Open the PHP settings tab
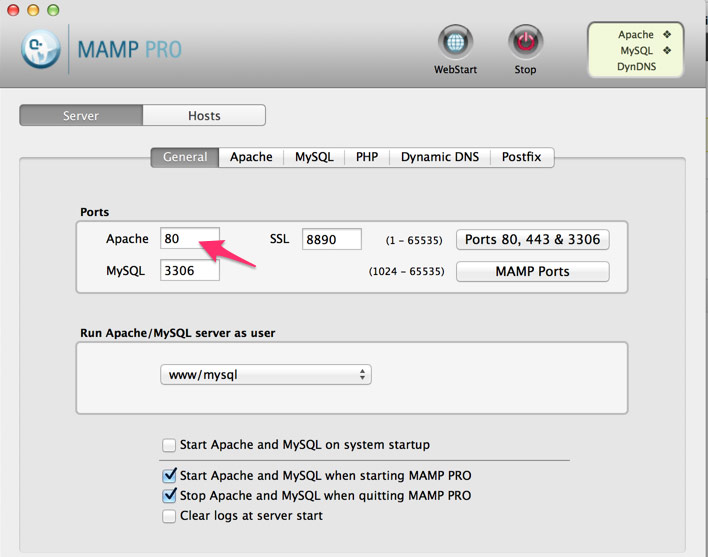The height and width of the screenshot is (557, 708). coord(367,157)
